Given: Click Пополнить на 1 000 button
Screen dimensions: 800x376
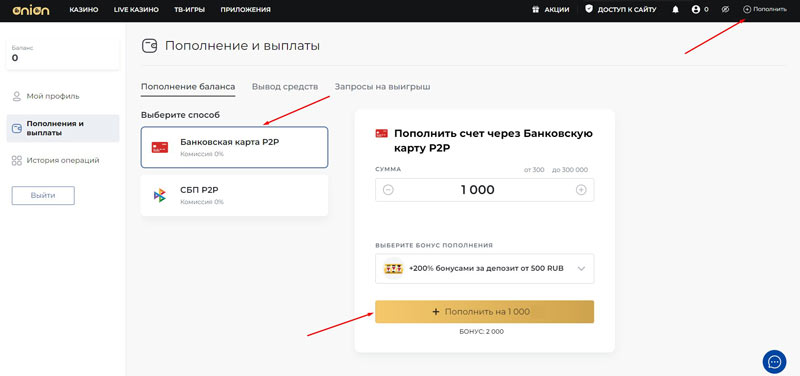Looking at the screenshot, I should [x=484, y=312].
